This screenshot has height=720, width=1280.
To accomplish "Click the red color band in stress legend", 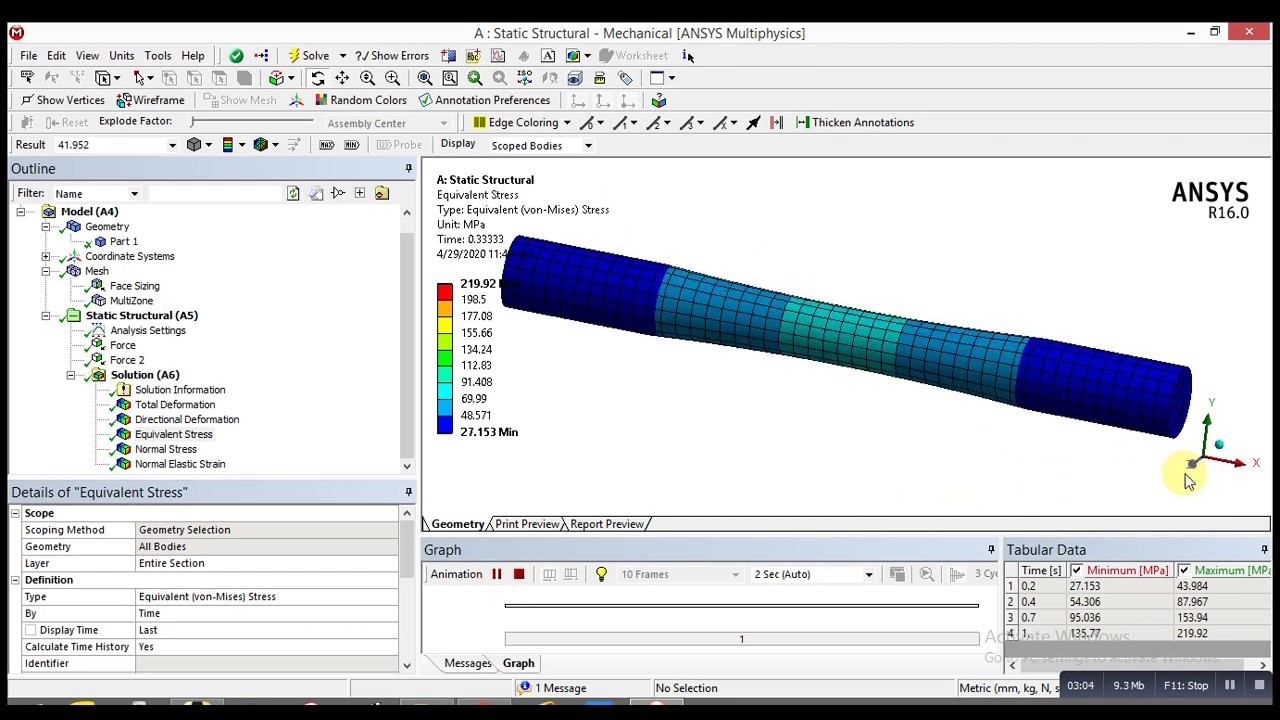I will pyautogui.click(x=445, y=291).
